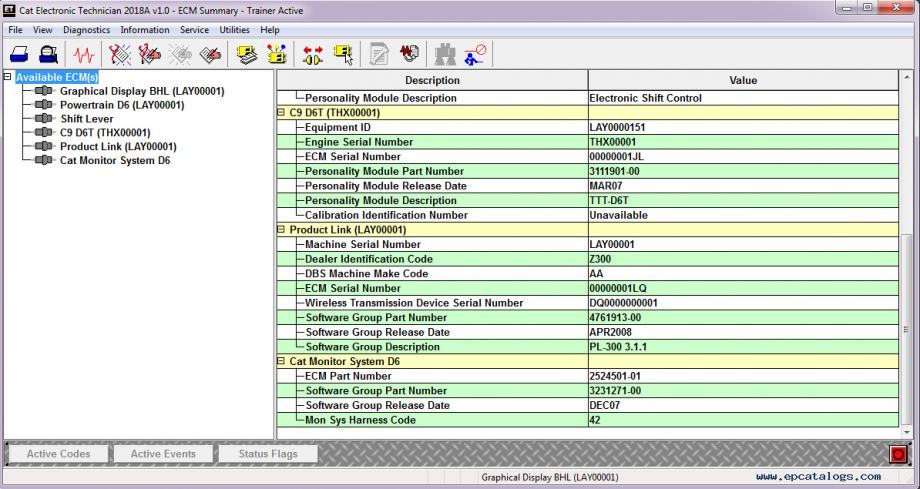Open the red waveform Status Tool icon

[84, 54]
